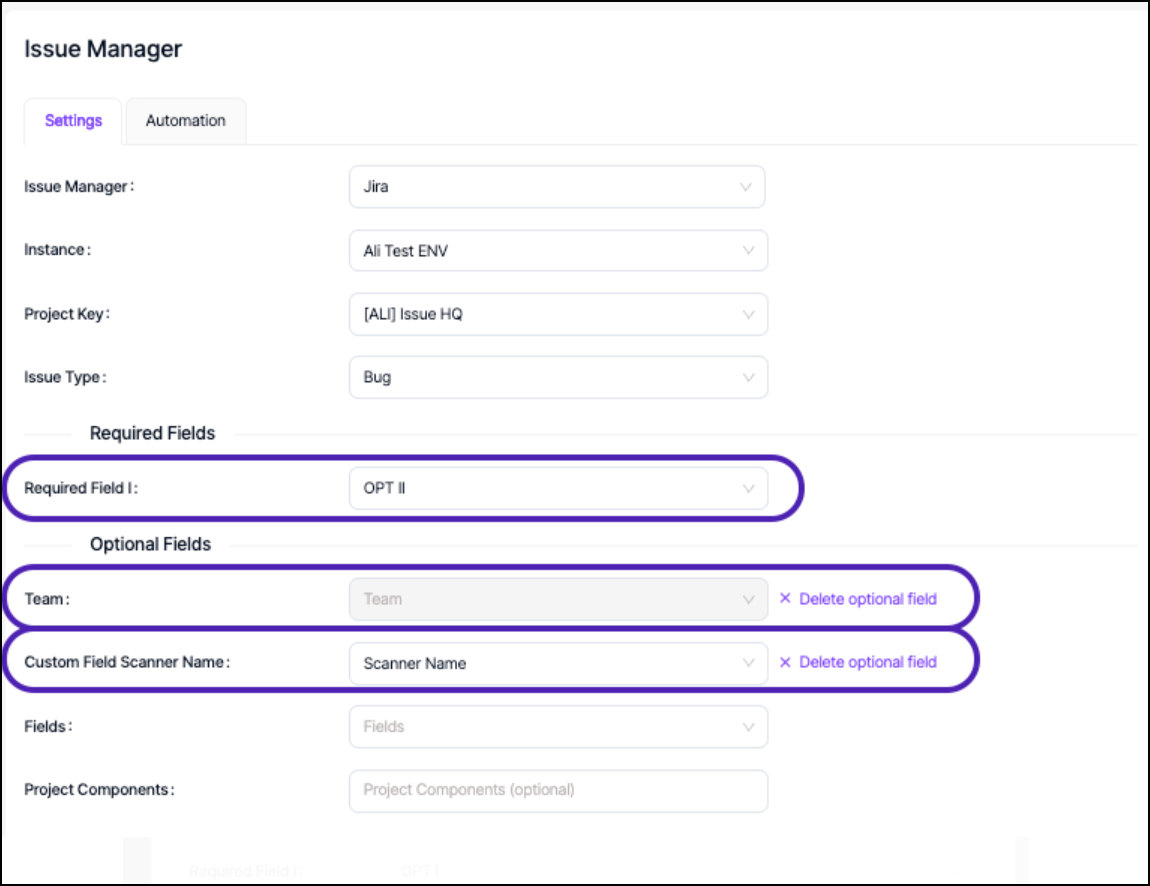Click the chevron arrow in Fields dropdown
1150x886 pixels.
click(x=747, y=727)
